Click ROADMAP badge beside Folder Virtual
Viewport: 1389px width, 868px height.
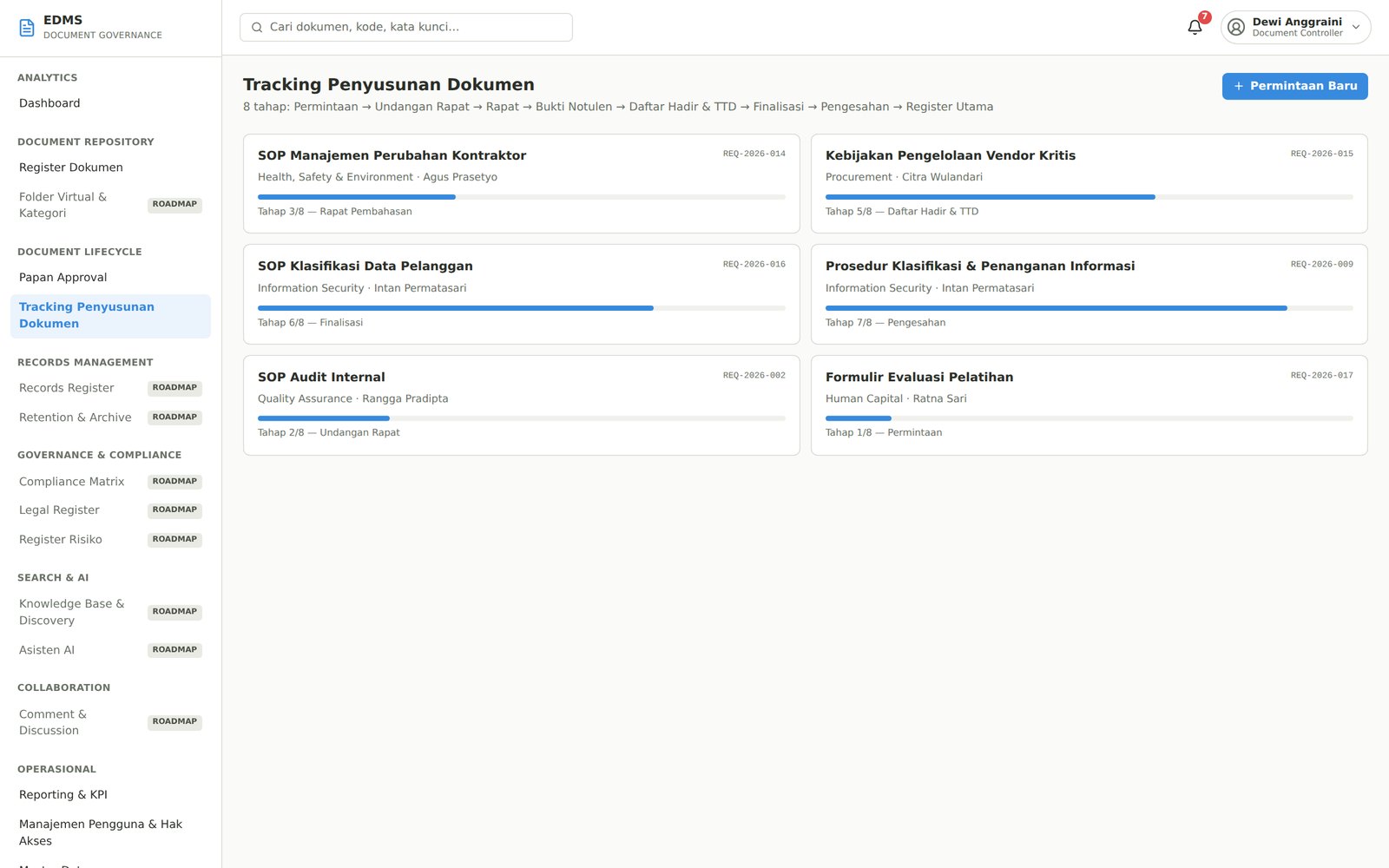(174, 205)
